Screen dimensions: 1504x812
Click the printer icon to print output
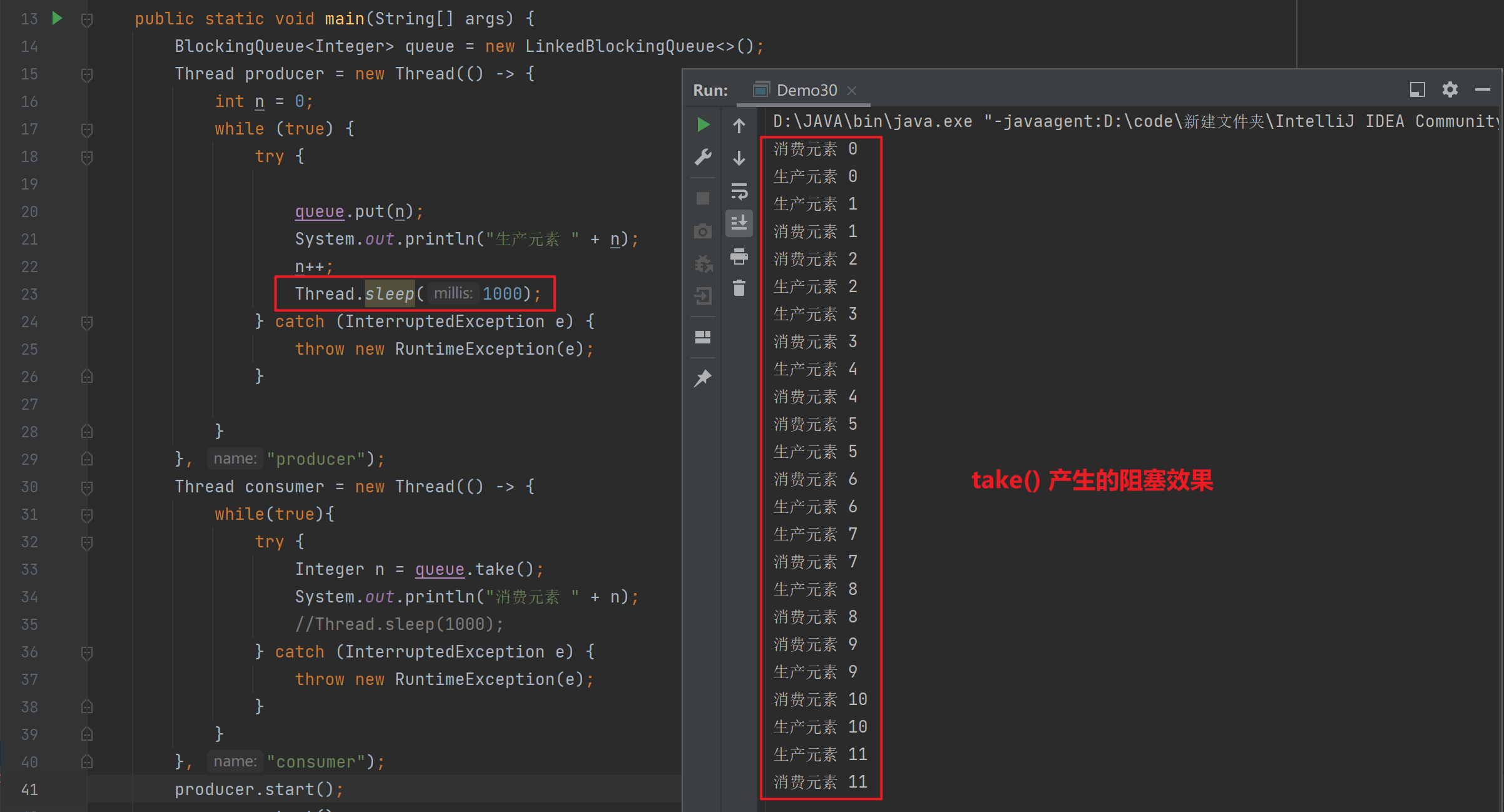click(x=739, y=255)
